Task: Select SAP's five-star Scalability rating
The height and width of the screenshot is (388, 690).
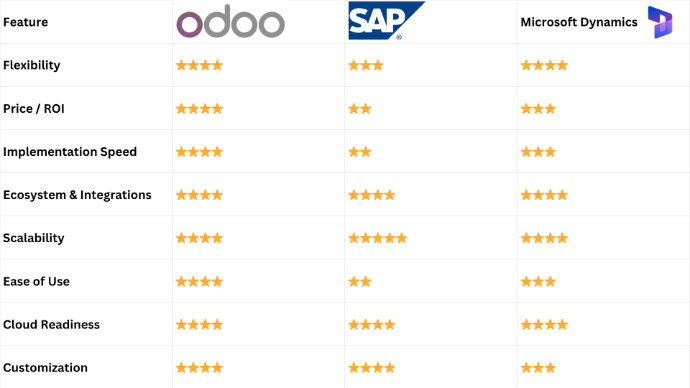Action: tap(378, 238)
